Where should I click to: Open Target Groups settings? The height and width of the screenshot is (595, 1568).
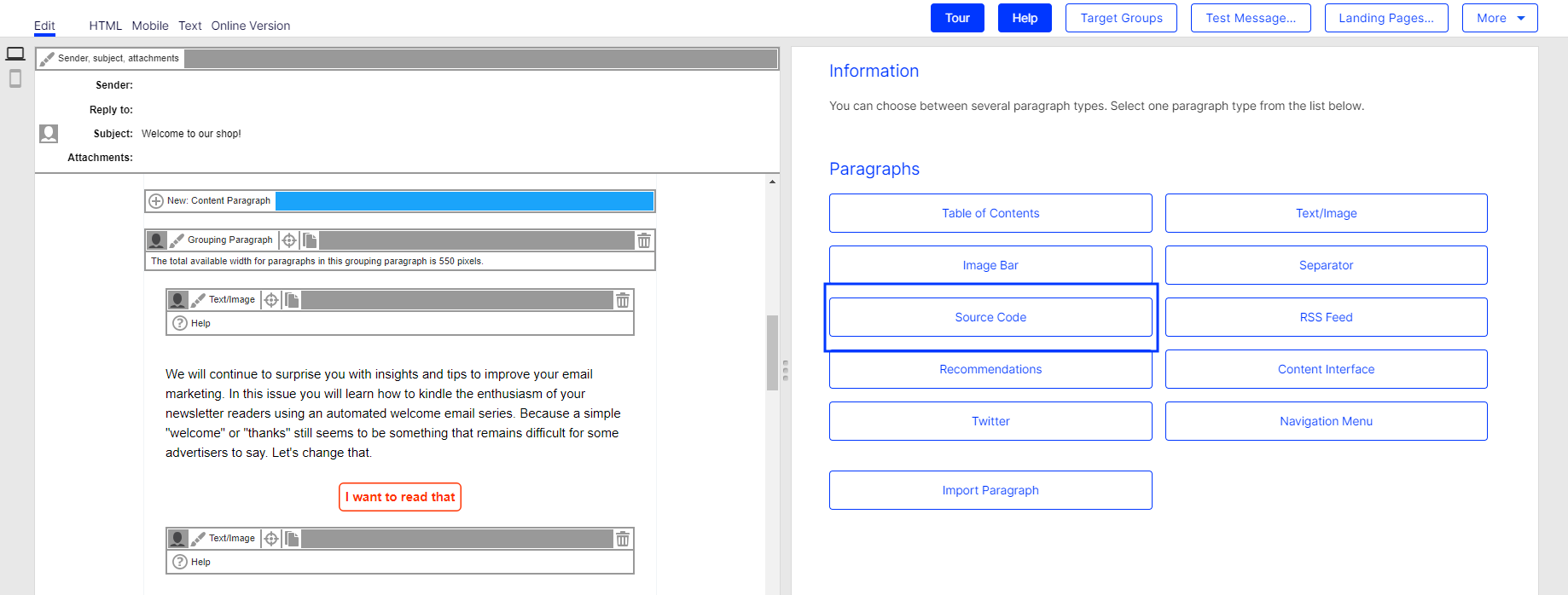pos(1120,18)
